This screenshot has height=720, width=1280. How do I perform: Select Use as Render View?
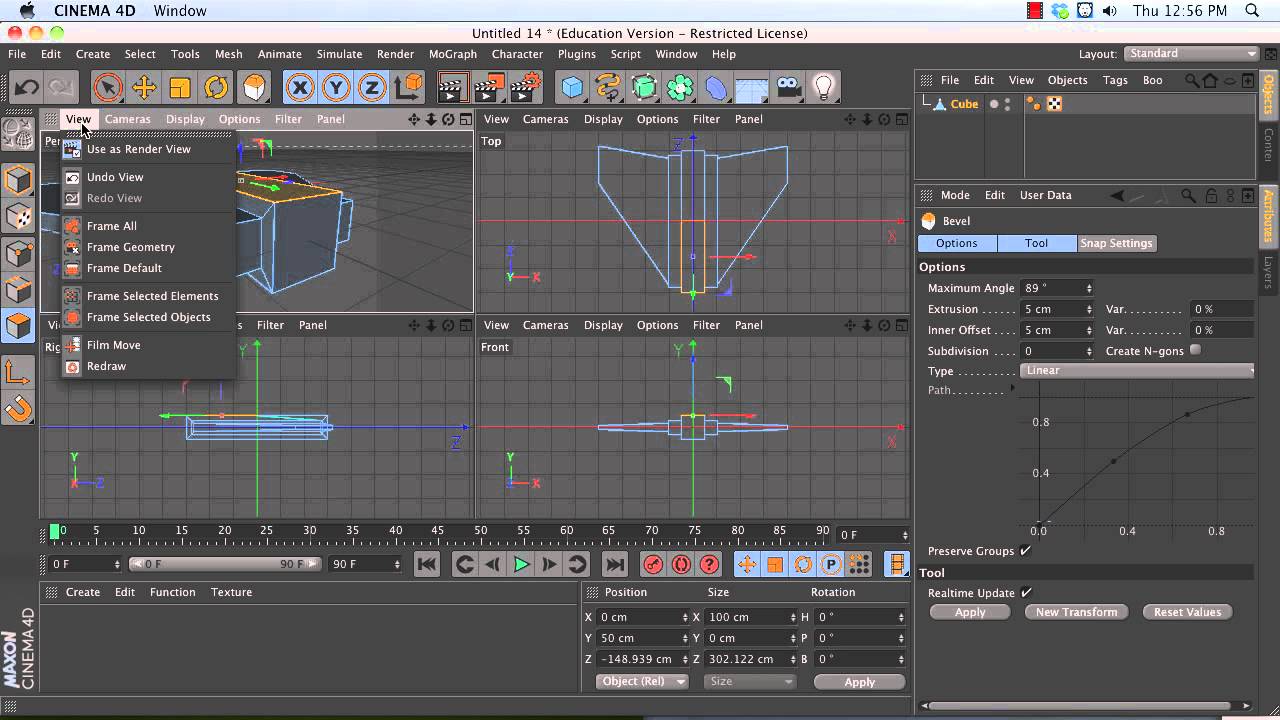[139, 149]
